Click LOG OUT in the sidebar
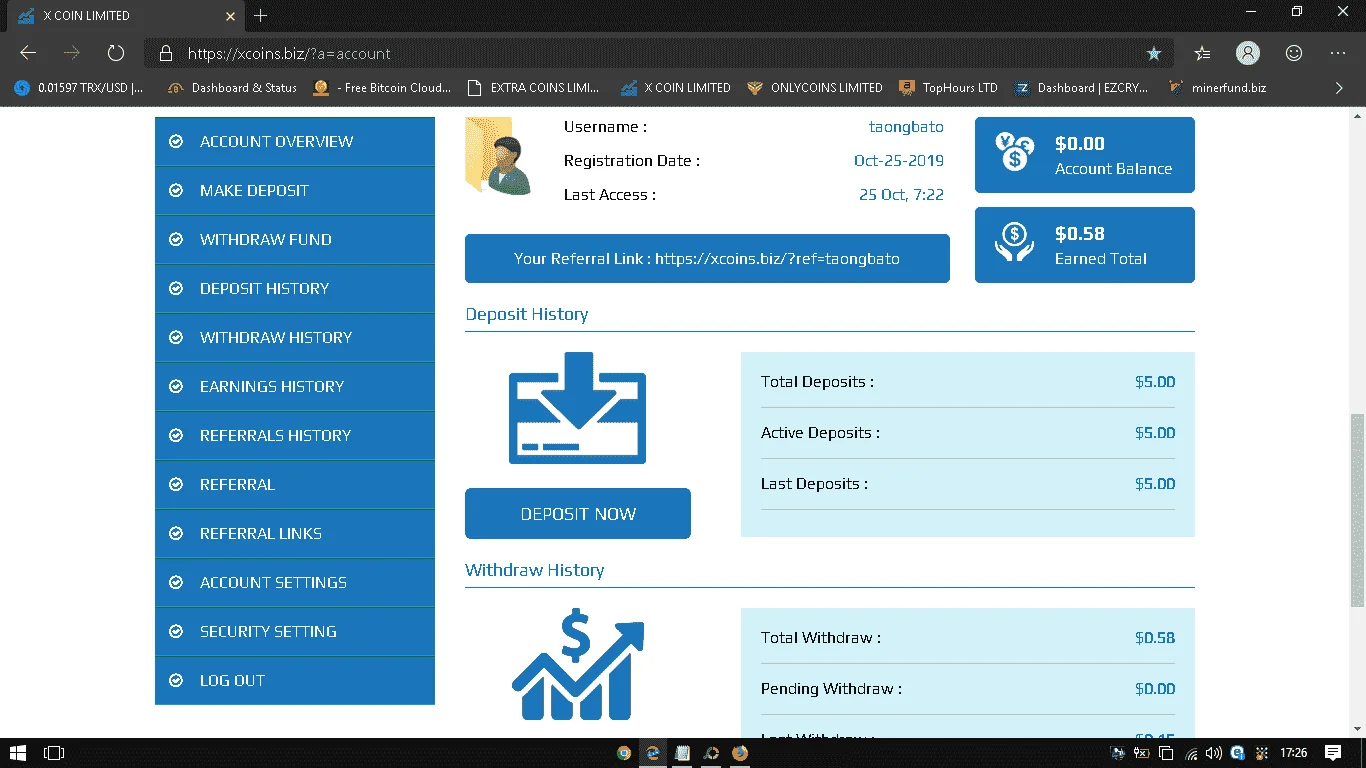 [x=295, y=680]
